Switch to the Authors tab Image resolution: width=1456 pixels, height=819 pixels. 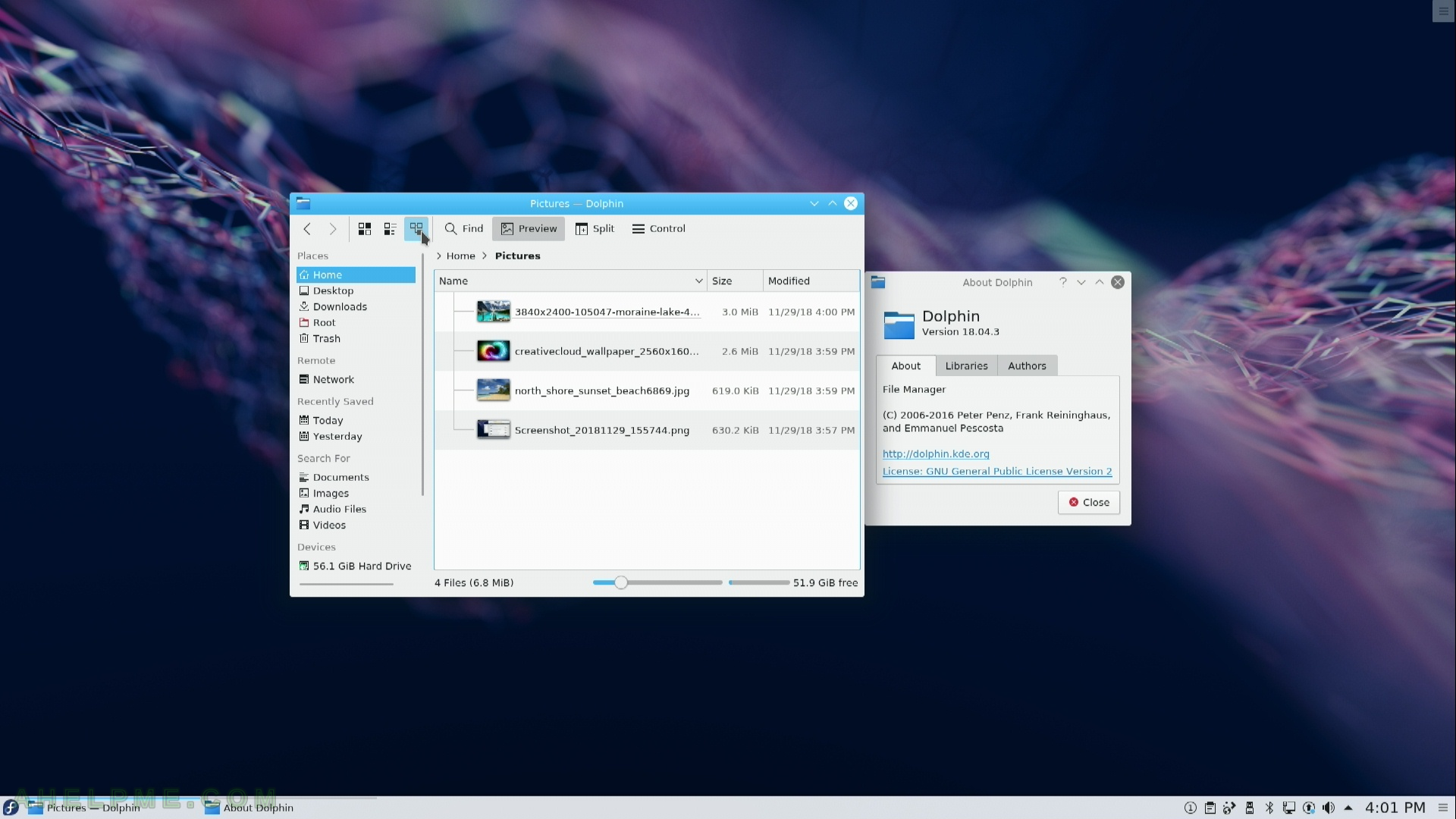coord(1027,366)
